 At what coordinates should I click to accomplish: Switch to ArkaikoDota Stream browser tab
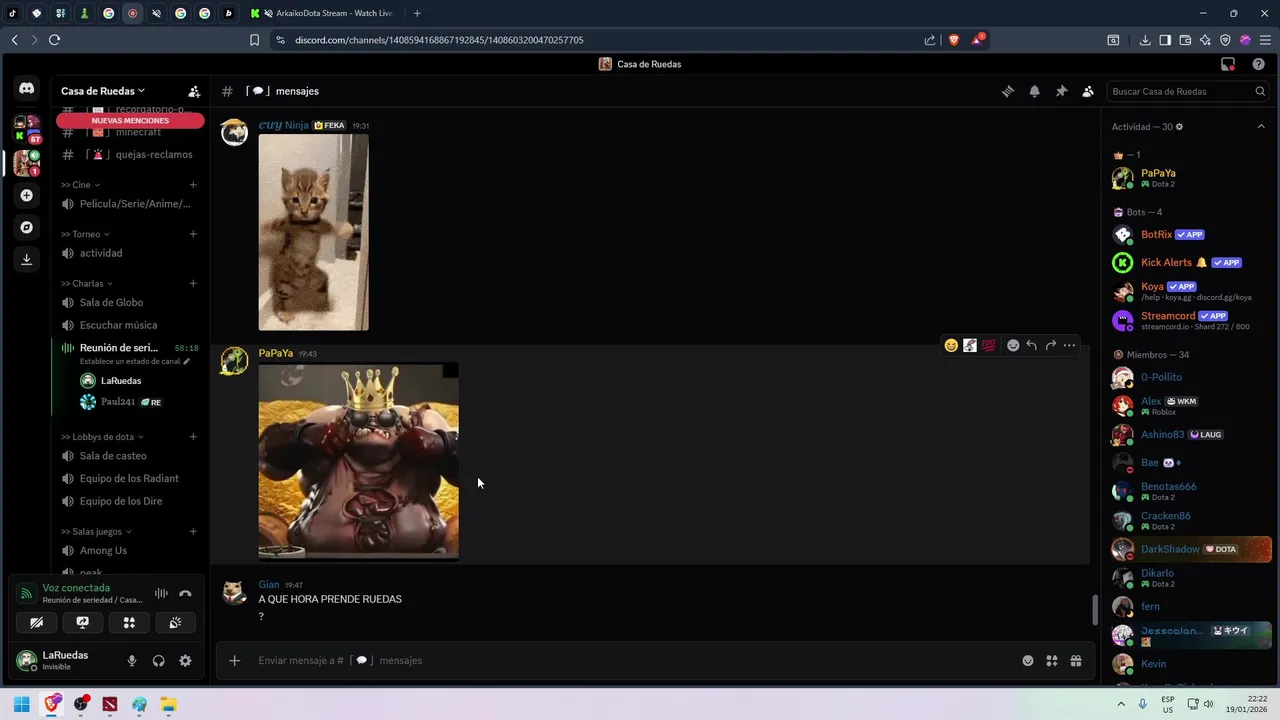324,13
